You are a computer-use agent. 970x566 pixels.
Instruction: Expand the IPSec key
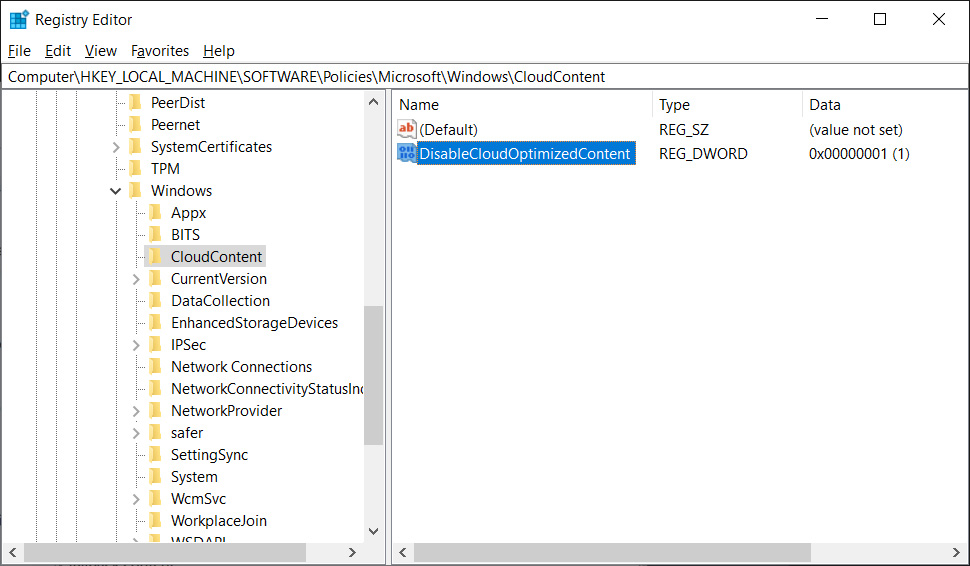[x=136, y=345]
